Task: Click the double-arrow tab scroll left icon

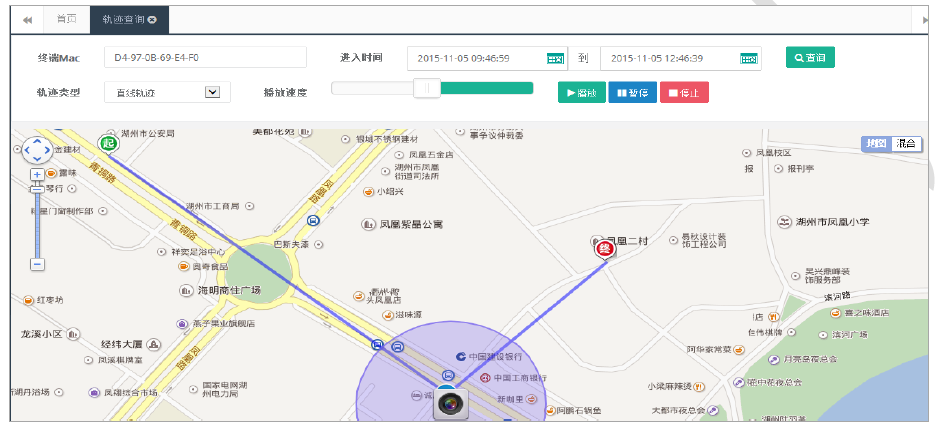Action: pos(28,20)
